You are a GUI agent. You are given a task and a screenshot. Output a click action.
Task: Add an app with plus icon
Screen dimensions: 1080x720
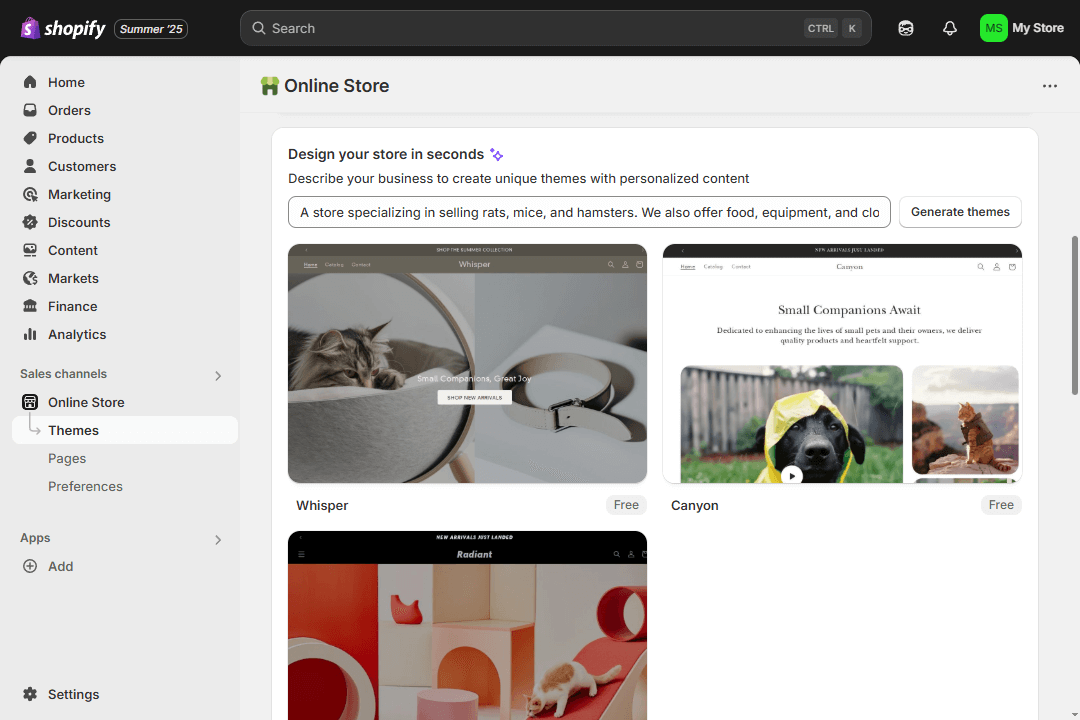point(30,566)
